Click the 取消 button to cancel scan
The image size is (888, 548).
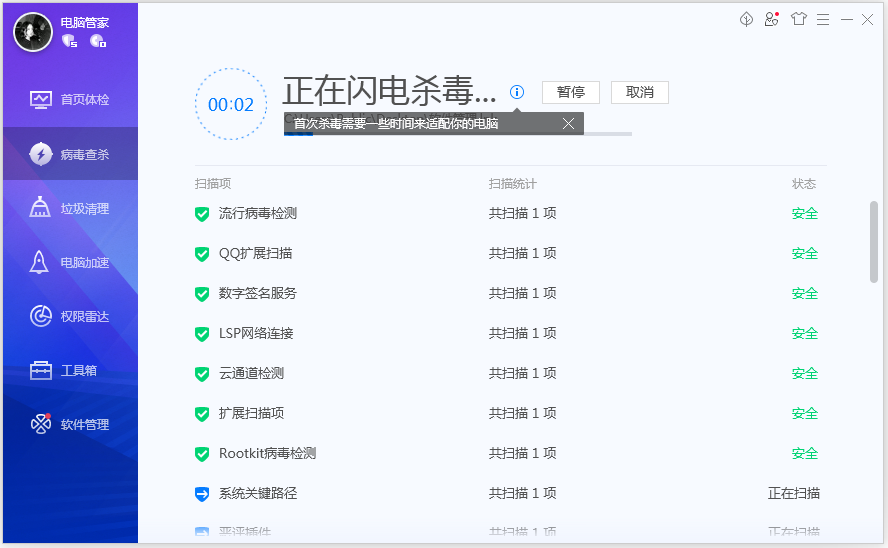640,92
